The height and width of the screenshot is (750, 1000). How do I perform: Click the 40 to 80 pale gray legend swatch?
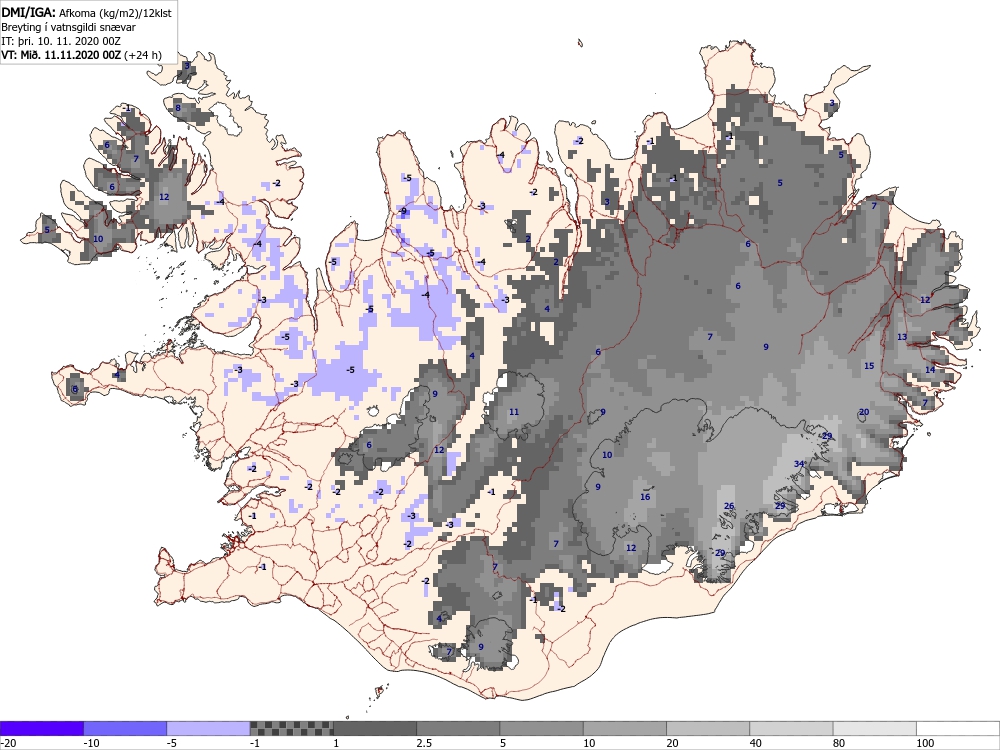tap(791, 728)
